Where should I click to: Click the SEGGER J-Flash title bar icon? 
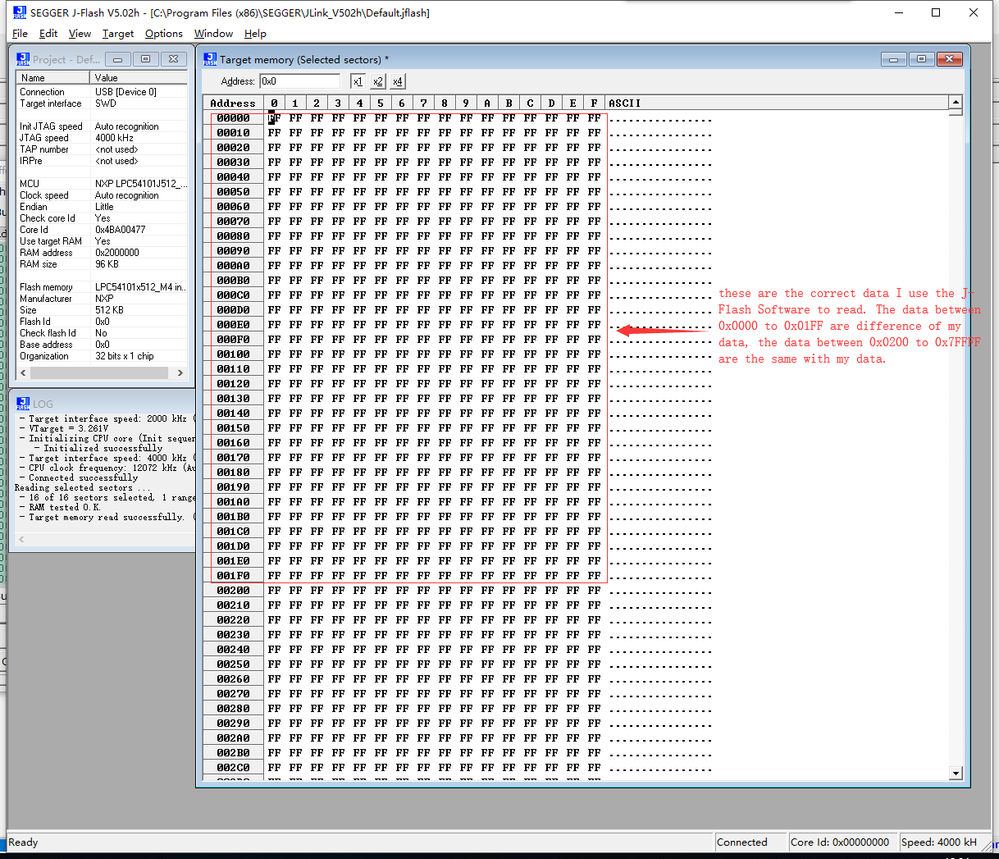tap(20, 12)
